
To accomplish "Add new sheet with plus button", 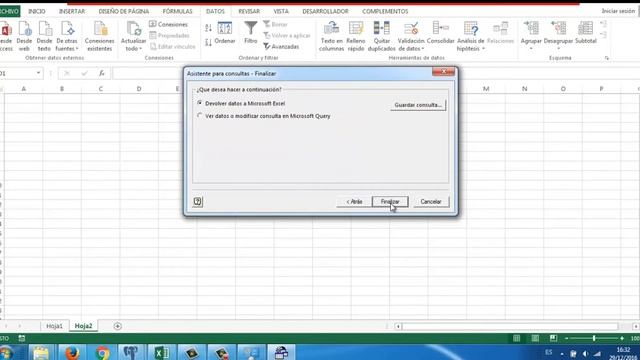I will (x=118, y=326).
